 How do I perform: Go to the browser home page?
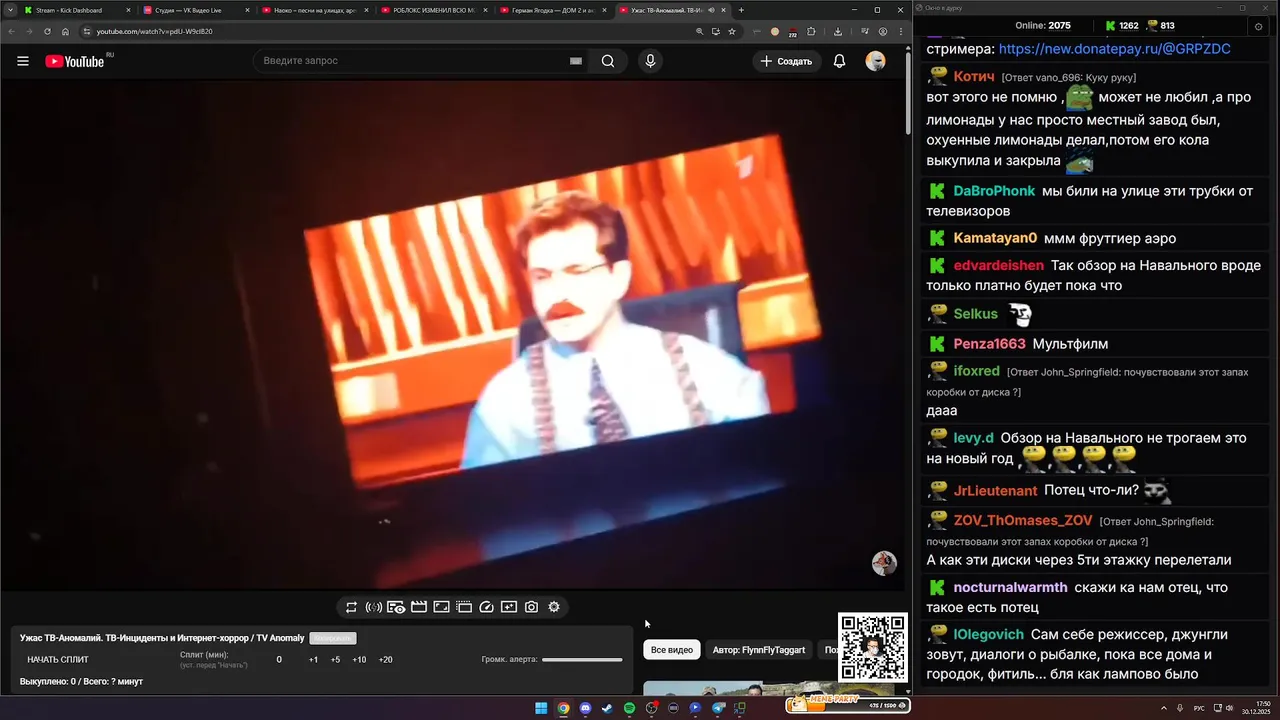click(x=65, y=31)
